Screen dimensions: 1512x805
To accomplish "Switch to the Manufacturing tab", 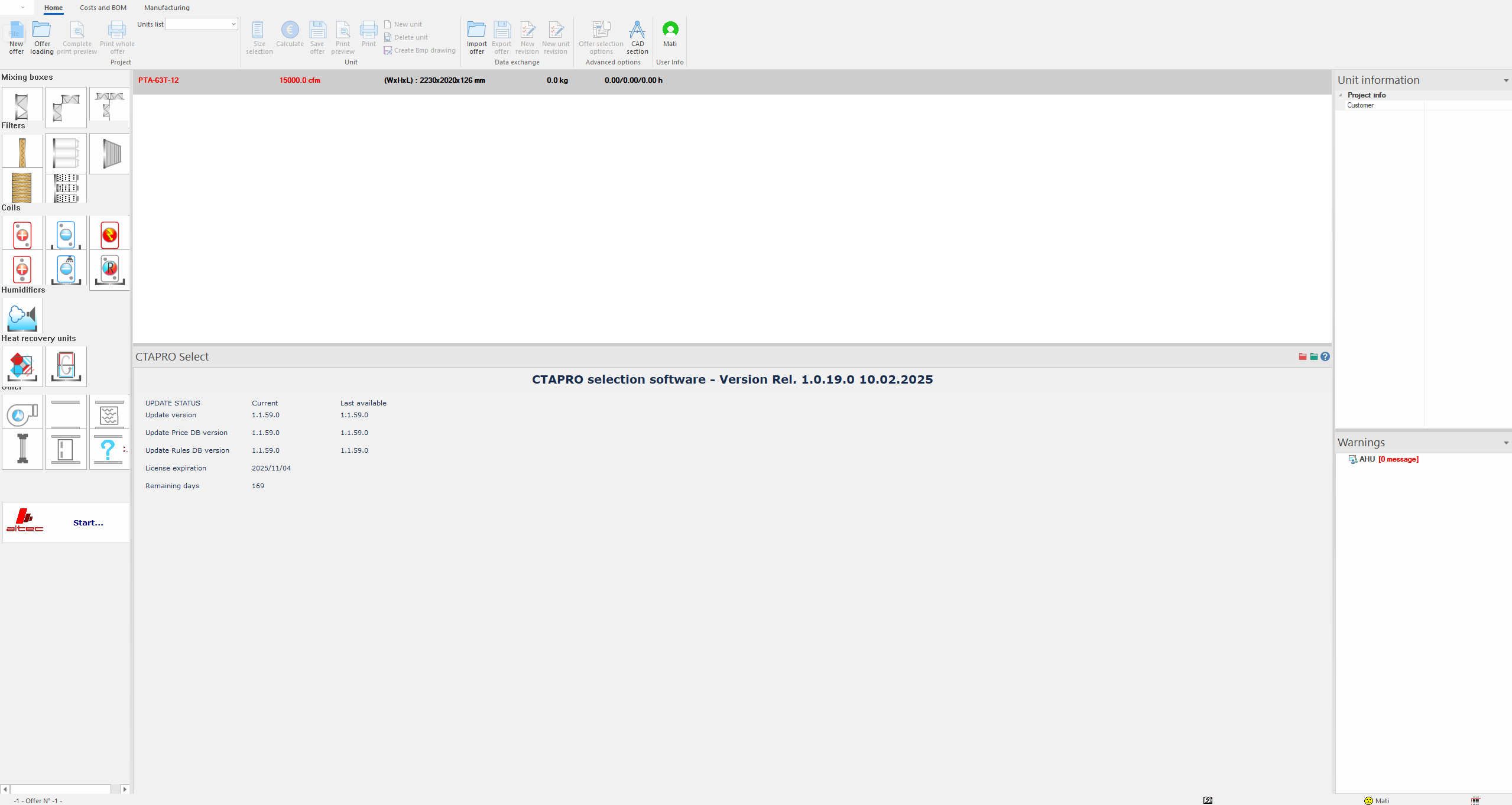I will coord(167,8).
